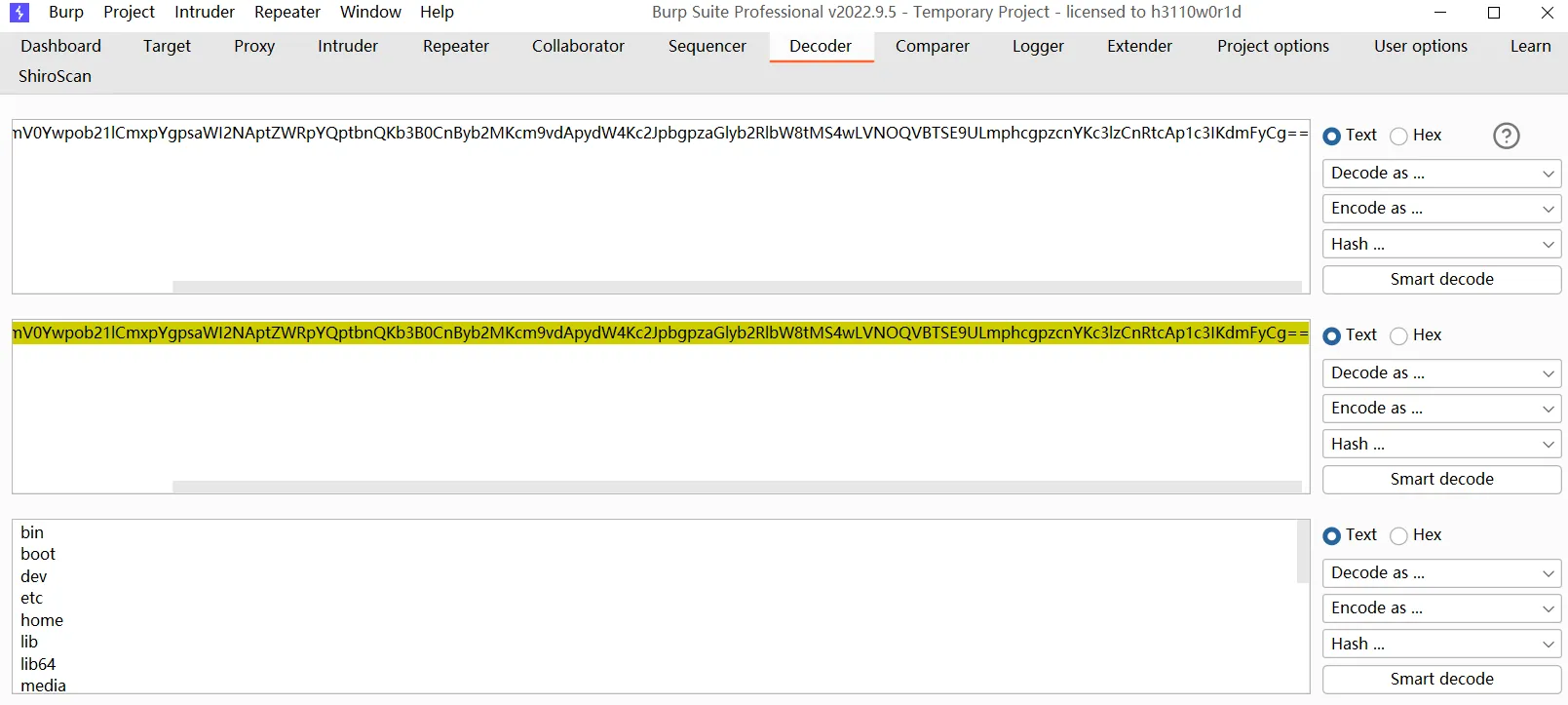
Task: Switch to the Target tab
Action: (x=167, y=46)
